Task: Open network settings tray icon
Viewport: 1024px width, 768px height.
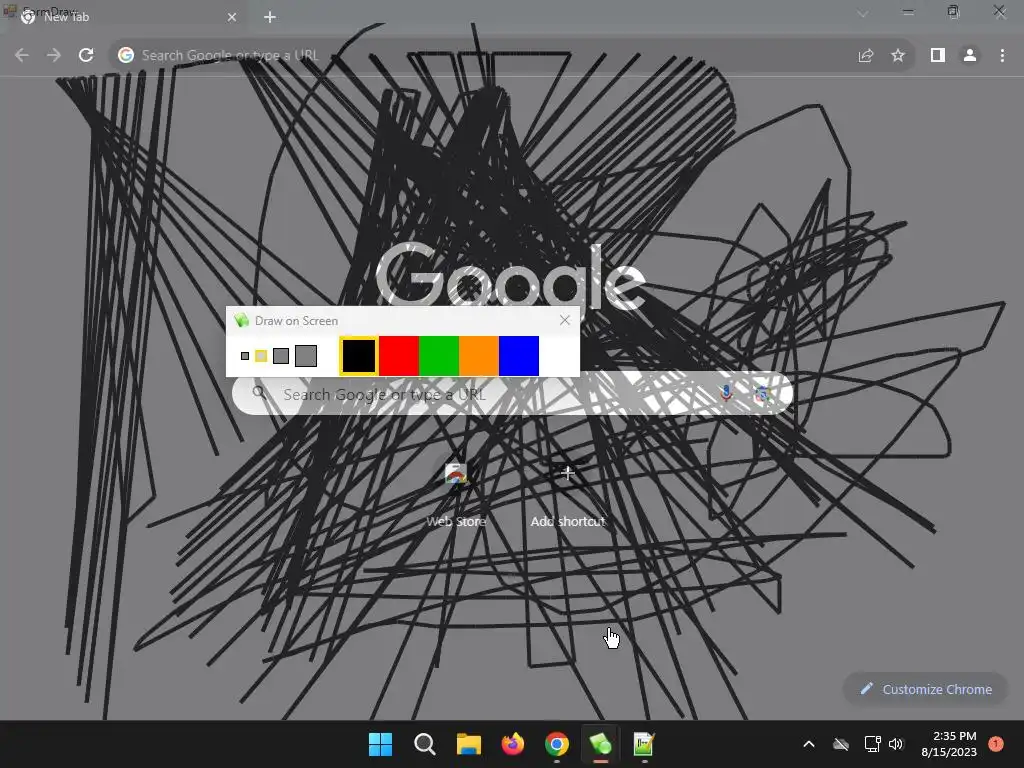Action: click(x=872, y=744)
